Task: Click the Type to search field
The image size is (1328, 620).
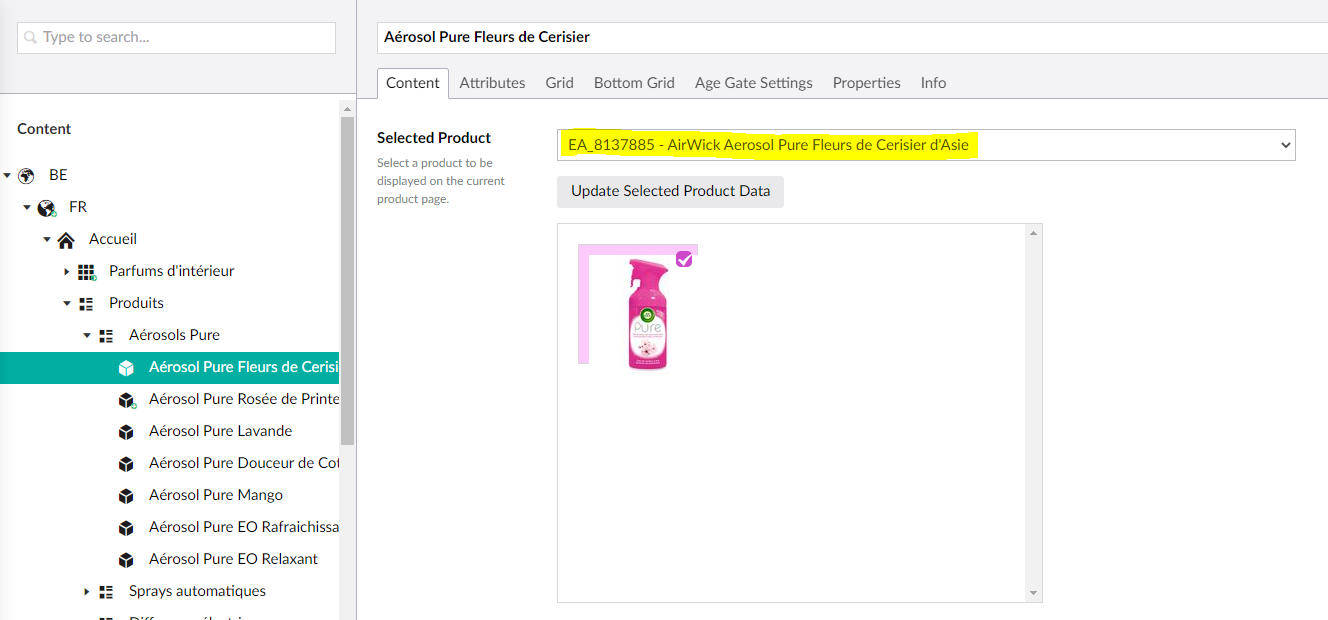Action: pyautogui.click(x=176, y=37)
